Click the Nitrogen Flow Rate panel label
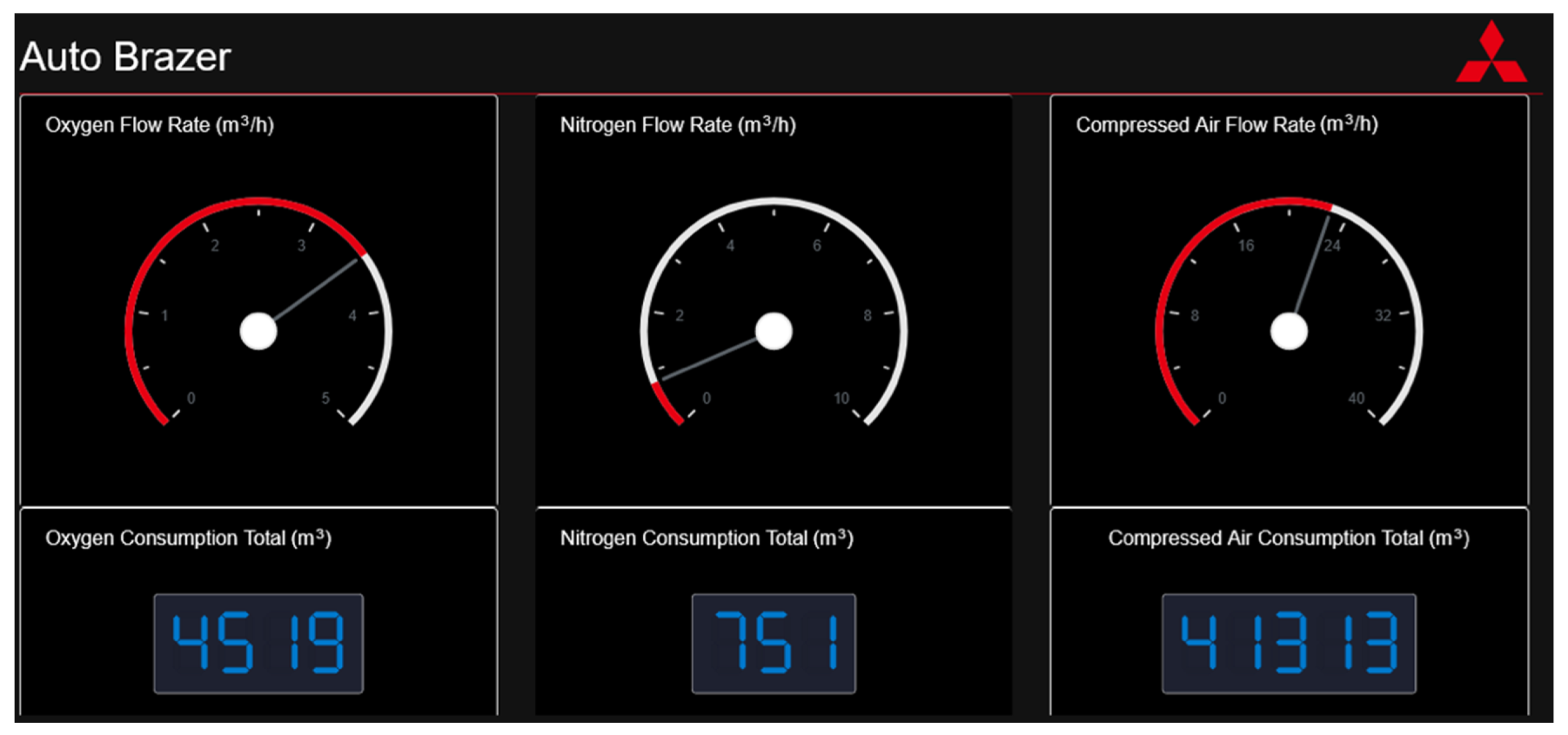 coord(677,124)
